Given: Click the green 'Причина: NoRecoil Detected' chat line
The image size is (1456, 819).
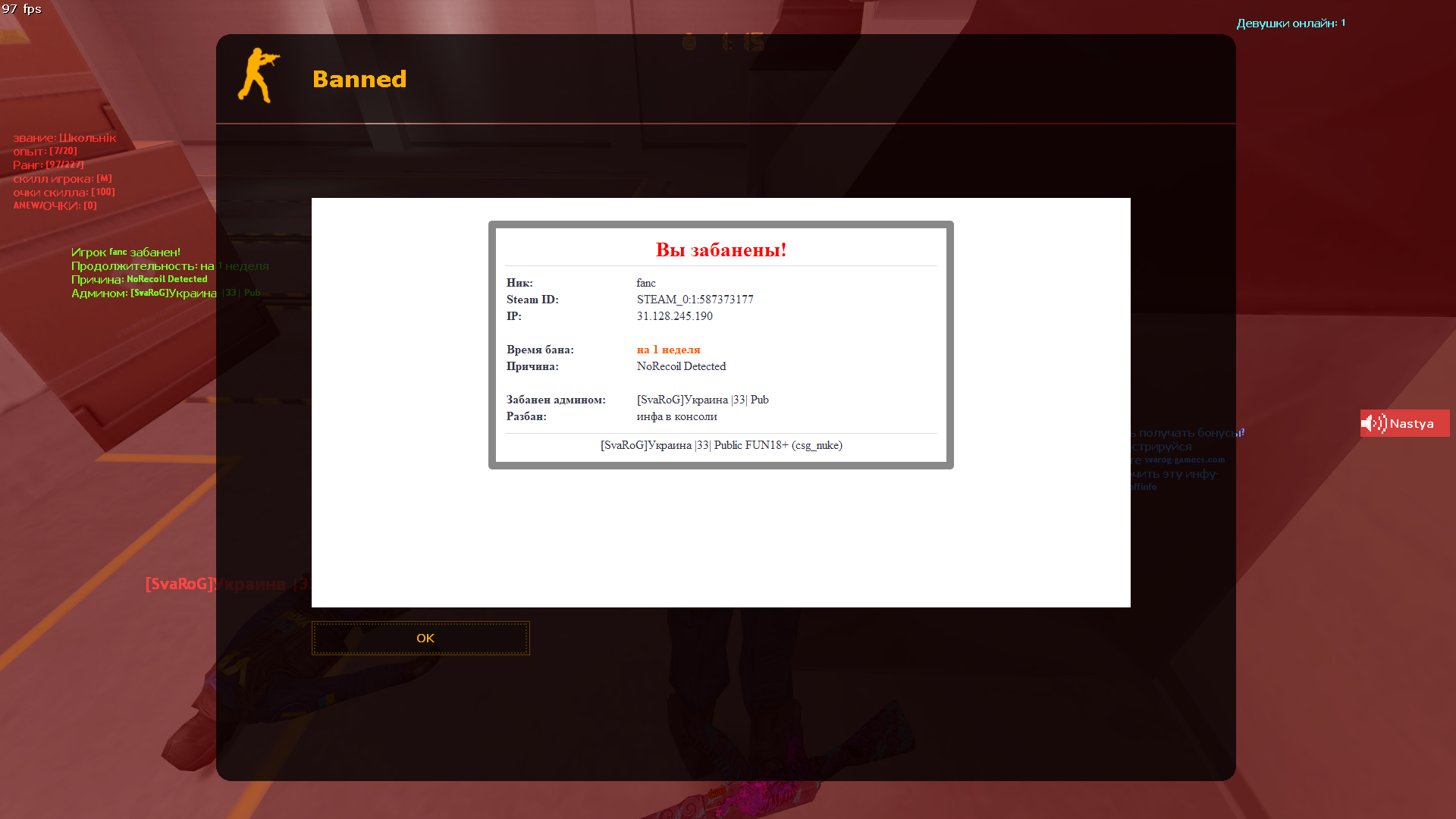Looking at the screenshot, I should click(140, 280).
